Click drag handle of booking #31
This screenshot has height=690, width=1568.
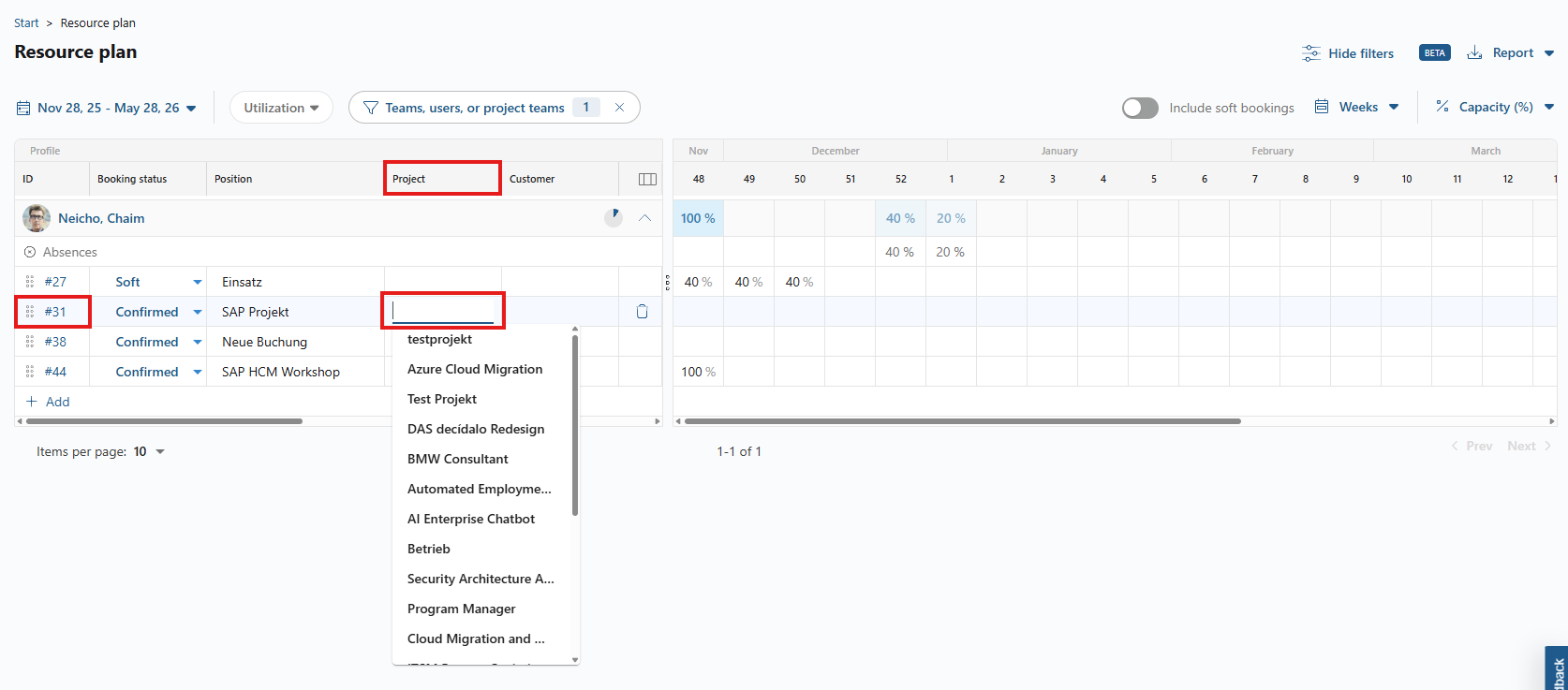pos(30,312)
